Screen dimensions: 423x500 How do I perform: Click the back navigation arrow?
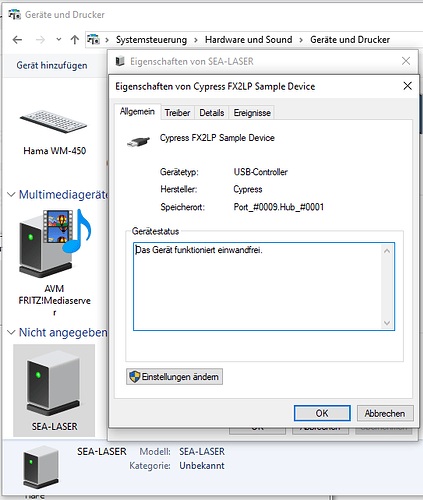(x=17, y=40)
